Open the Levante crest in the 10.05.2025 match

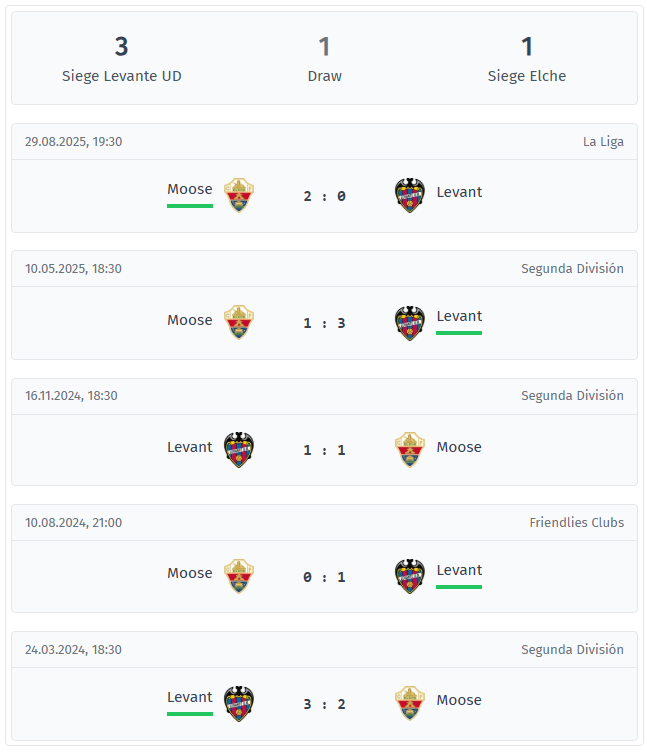pos(410,322)
